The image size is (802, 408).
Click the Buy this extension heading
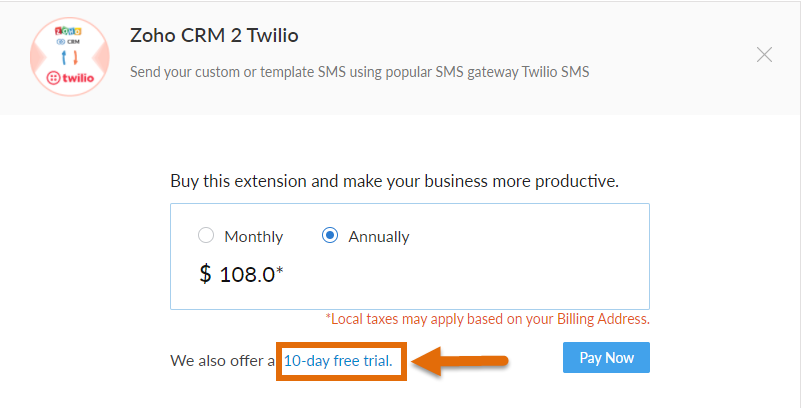pos(394,181)
